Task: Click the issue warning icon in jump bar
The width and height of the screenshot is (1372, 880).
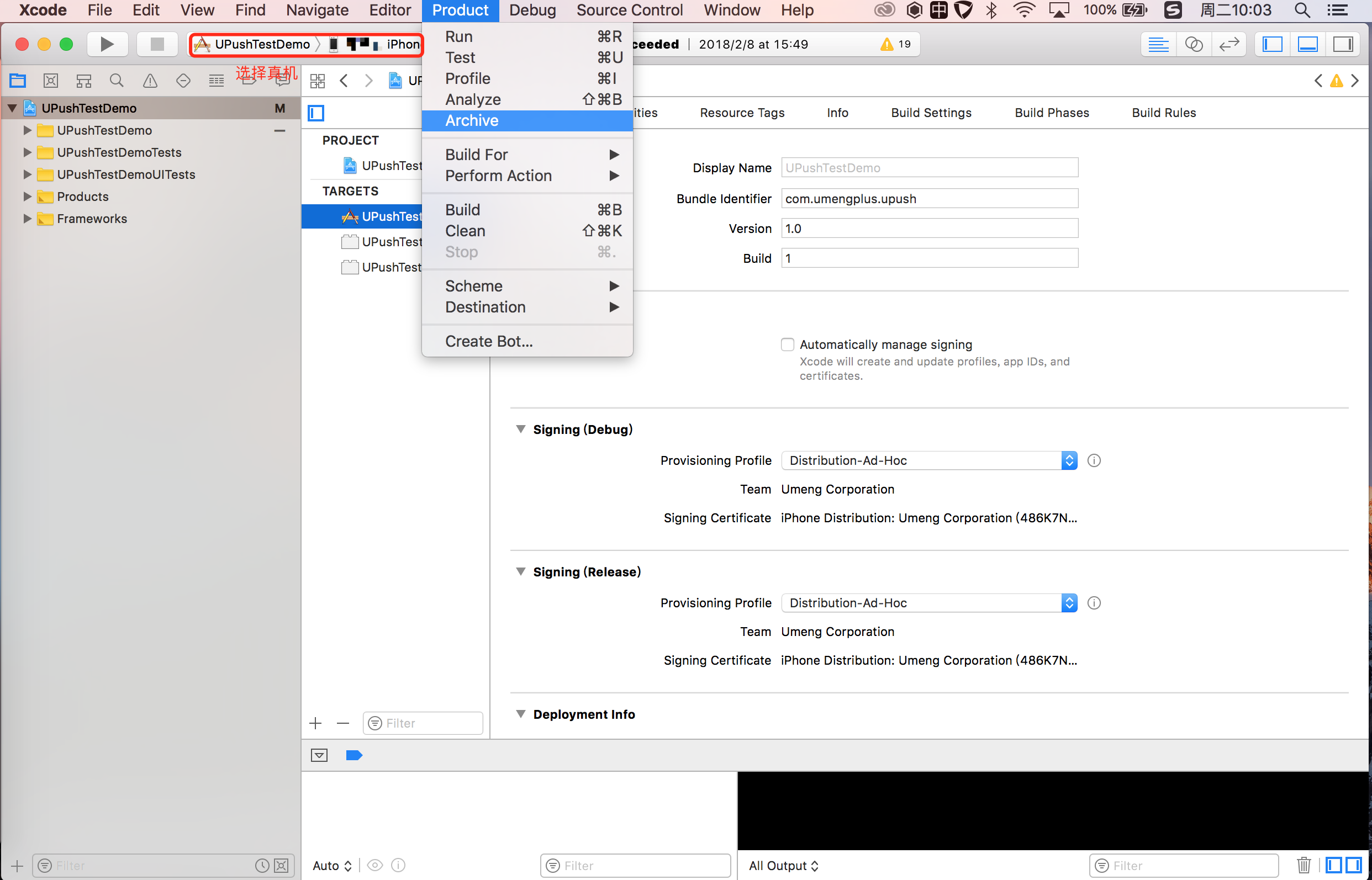Action: [x=1337, y=81]
